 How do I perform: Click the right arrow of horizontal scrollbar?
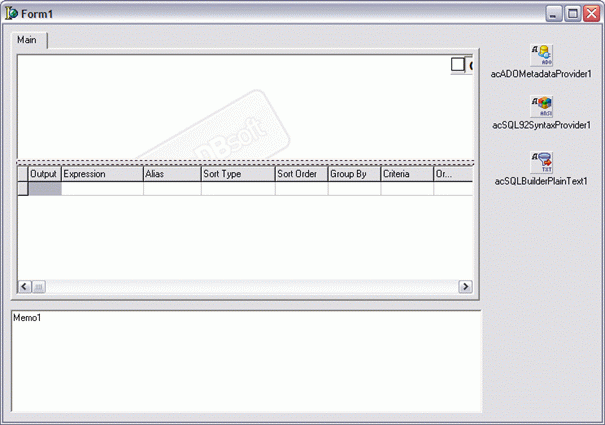(x=465, y=287)
